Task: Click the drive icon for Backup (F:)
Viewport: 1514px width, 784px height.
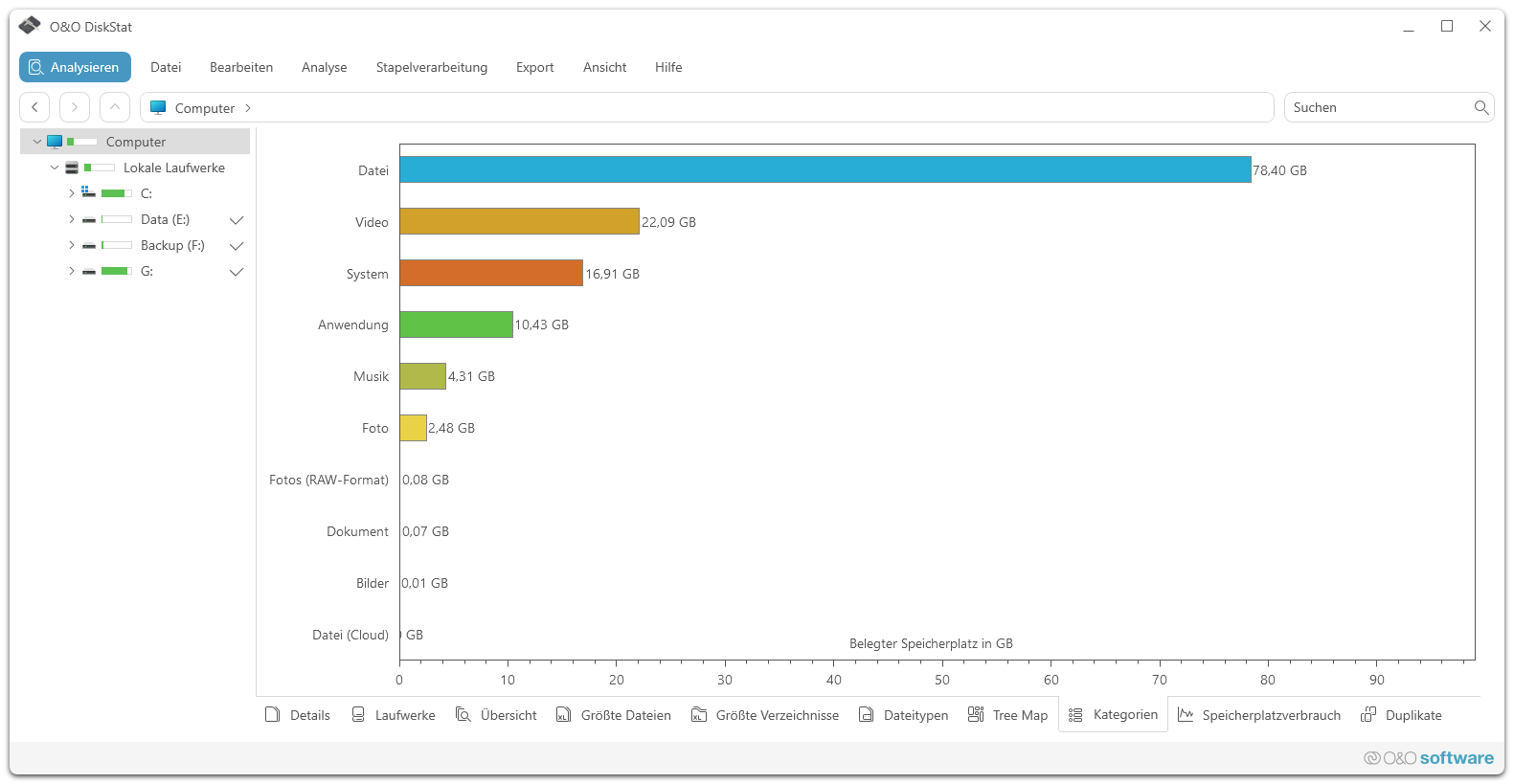Action: pos(89,246)
